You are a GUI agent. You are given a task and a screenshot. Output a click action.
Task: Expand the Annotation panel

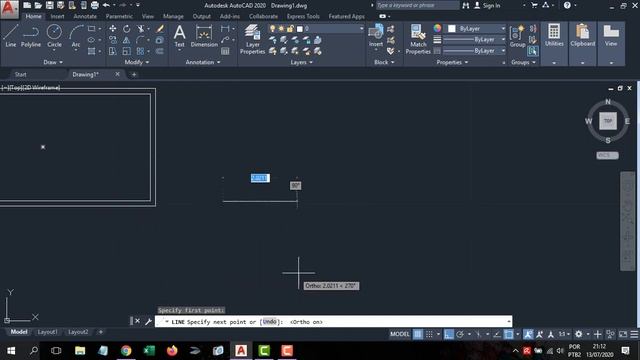pos(203,62)
